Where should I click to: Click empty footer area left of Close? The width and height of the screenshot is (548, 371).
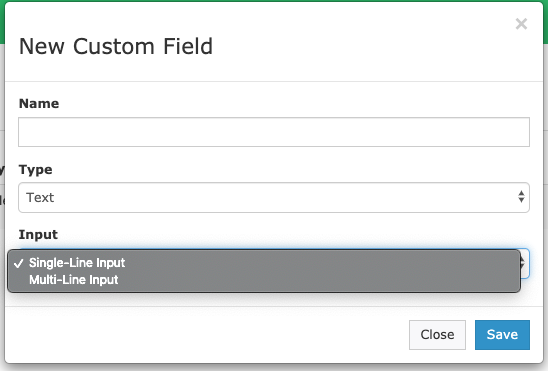coord(210,335)
